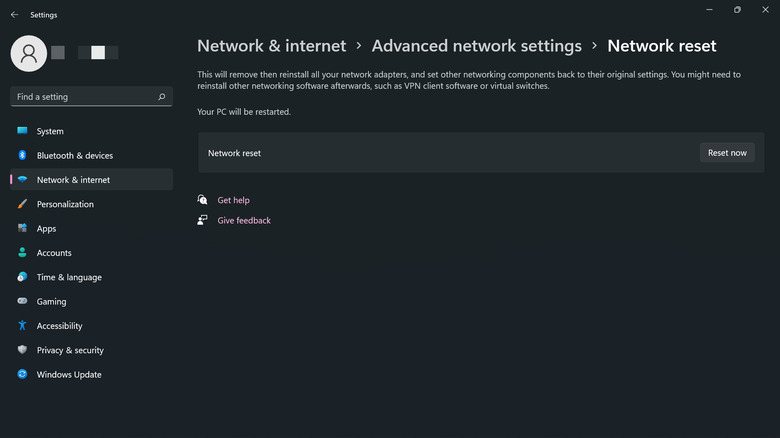
Task: Go to Network & internet breadcrumb
Action: point(271,46)
